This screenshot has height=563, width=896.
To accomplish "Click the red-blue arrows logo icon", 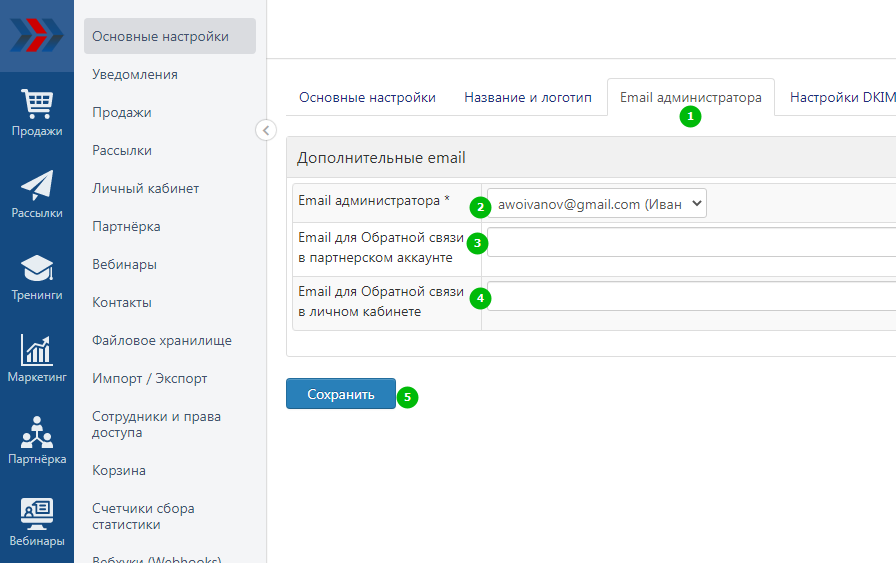I will 36,35.
